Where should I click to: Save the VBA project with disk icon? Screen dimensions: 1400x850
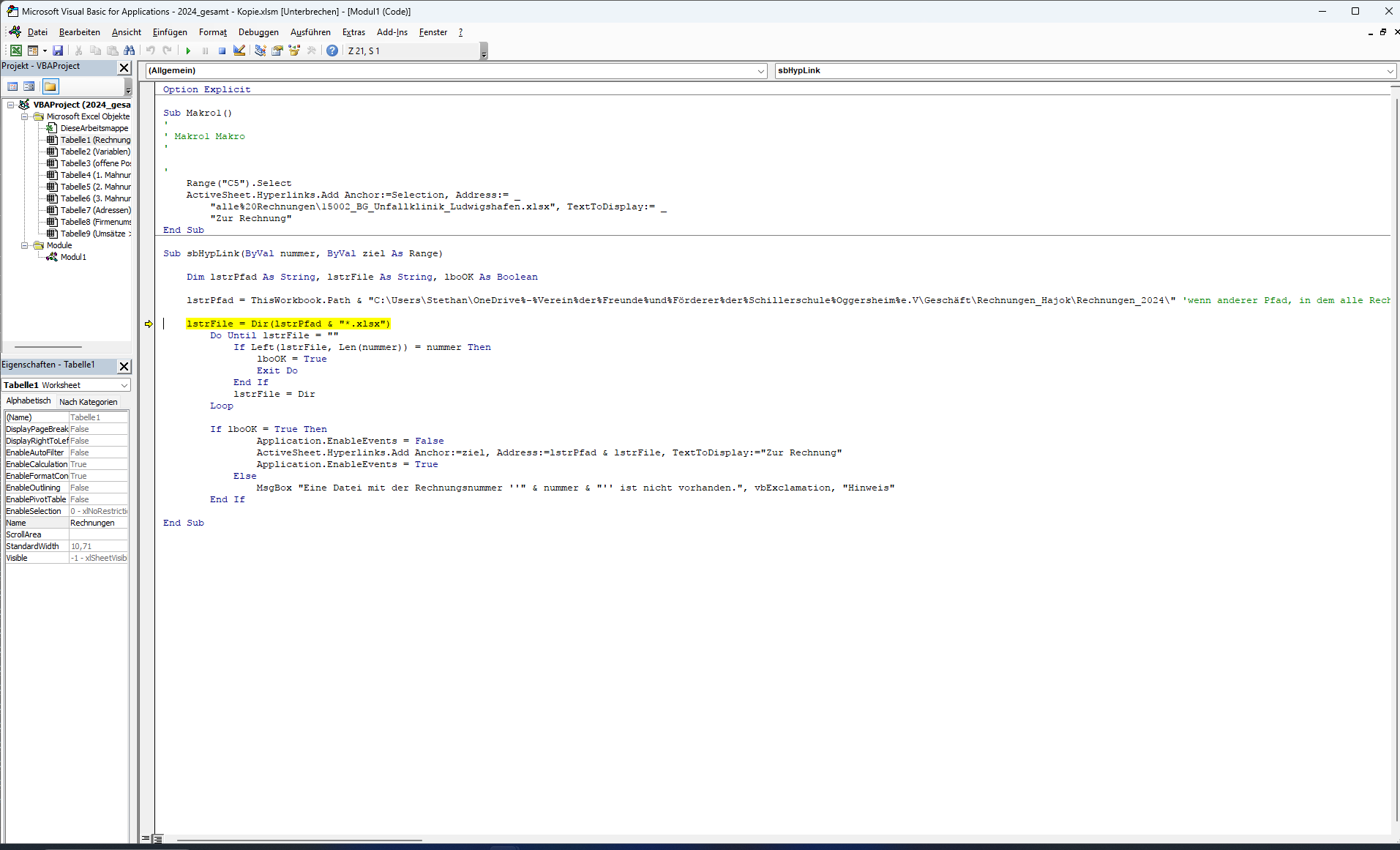[58, 51]
